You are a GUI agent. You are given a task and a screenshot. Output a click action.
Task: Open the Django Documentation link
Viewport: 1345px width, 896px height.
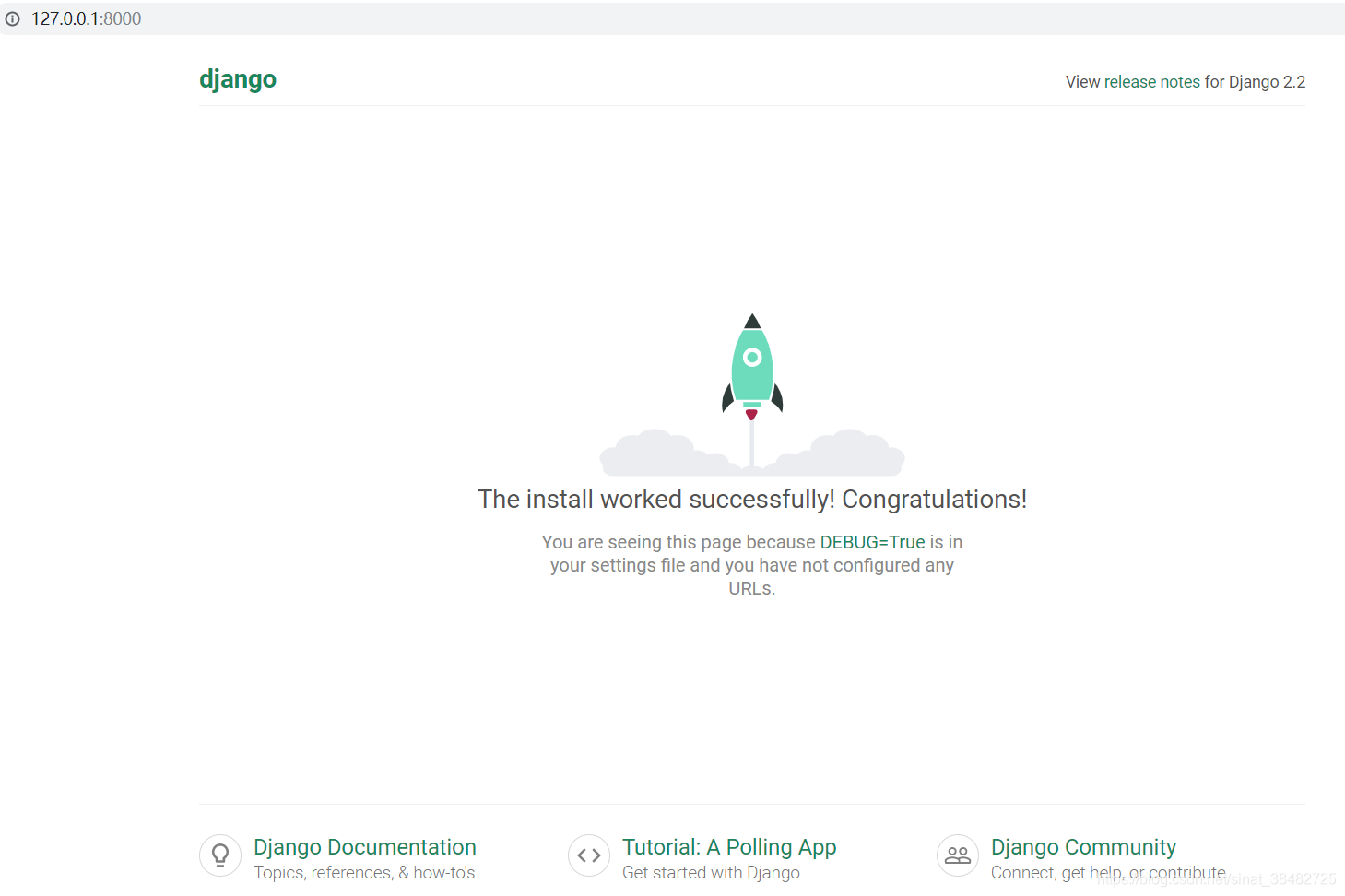pos(365,847)
